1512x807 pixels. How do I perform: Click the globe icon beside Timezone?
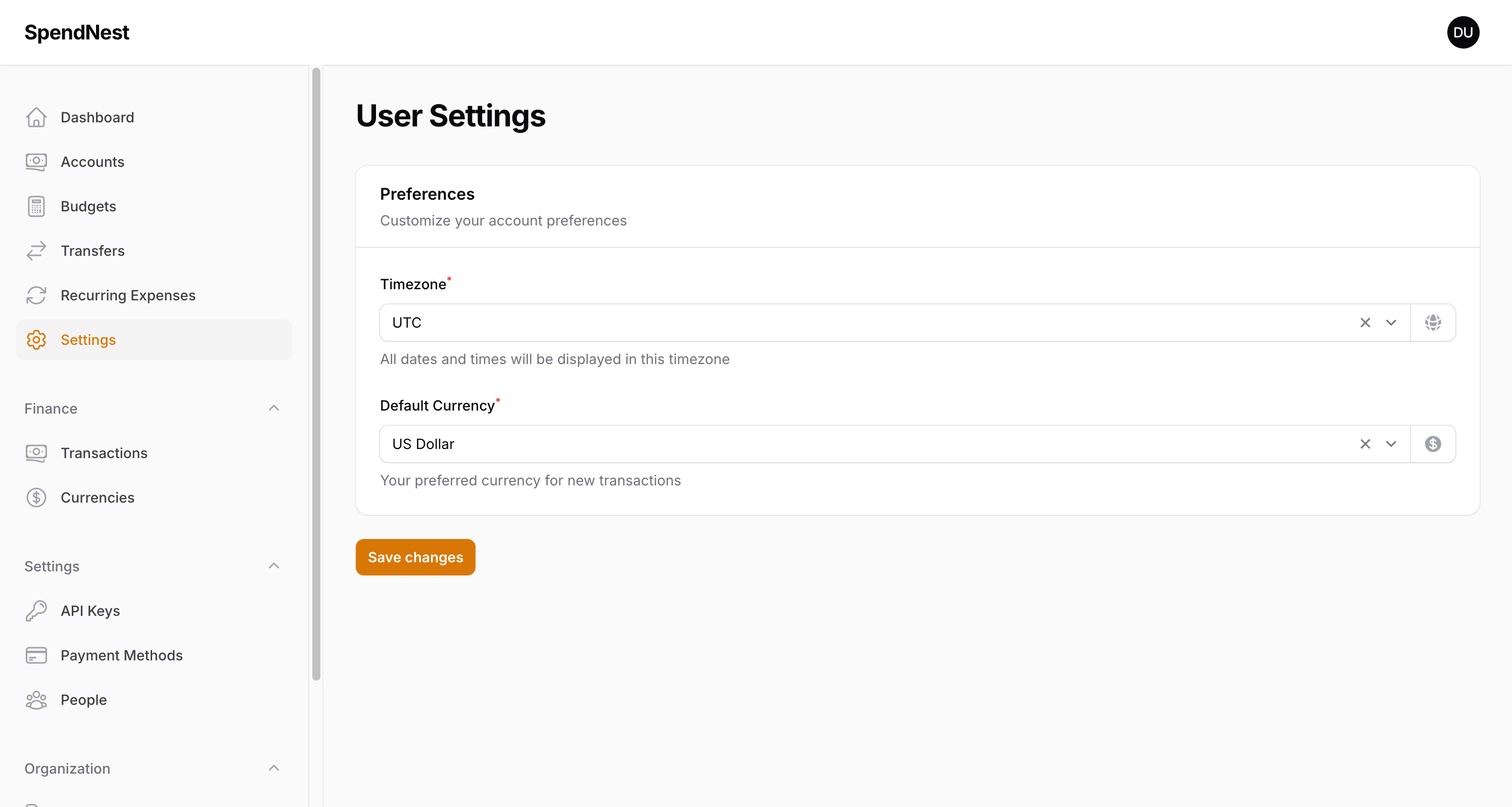point(1433,323)
